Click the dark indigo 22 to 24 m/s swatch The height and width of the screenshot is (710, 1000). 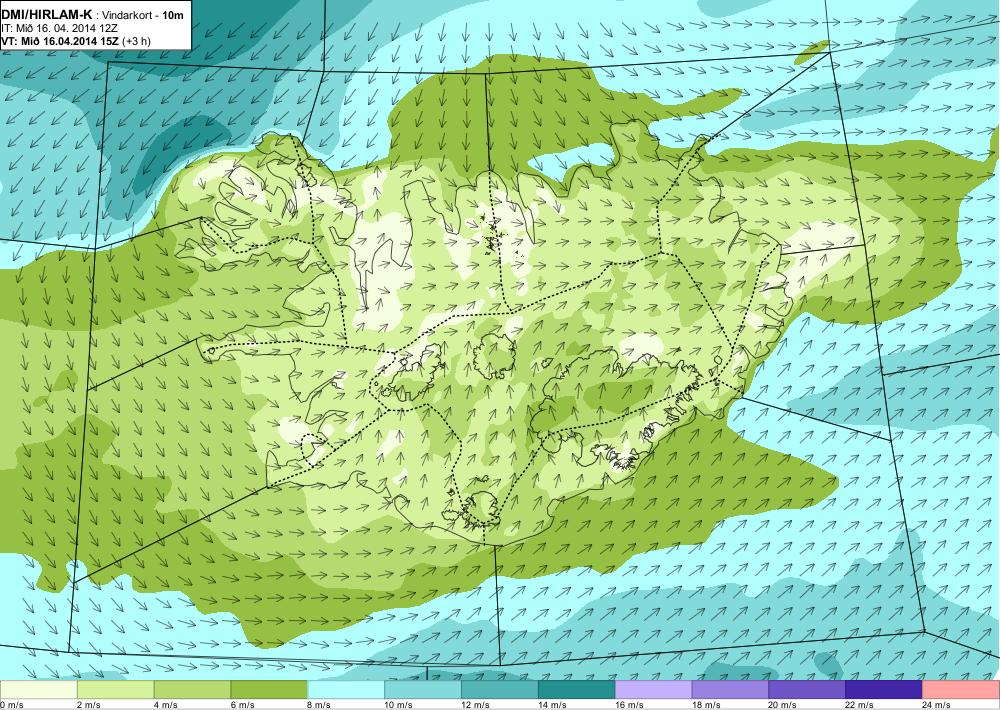(x=884, y=690)
